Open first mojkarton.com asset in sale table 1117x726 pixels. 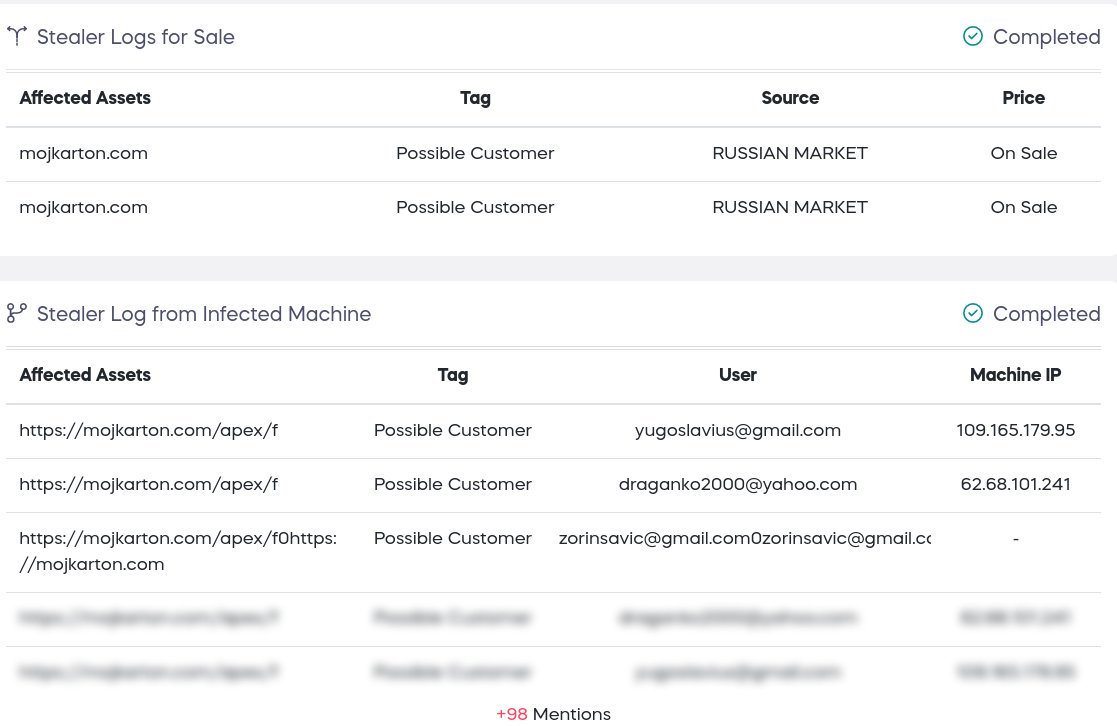(x=83, y=153)
